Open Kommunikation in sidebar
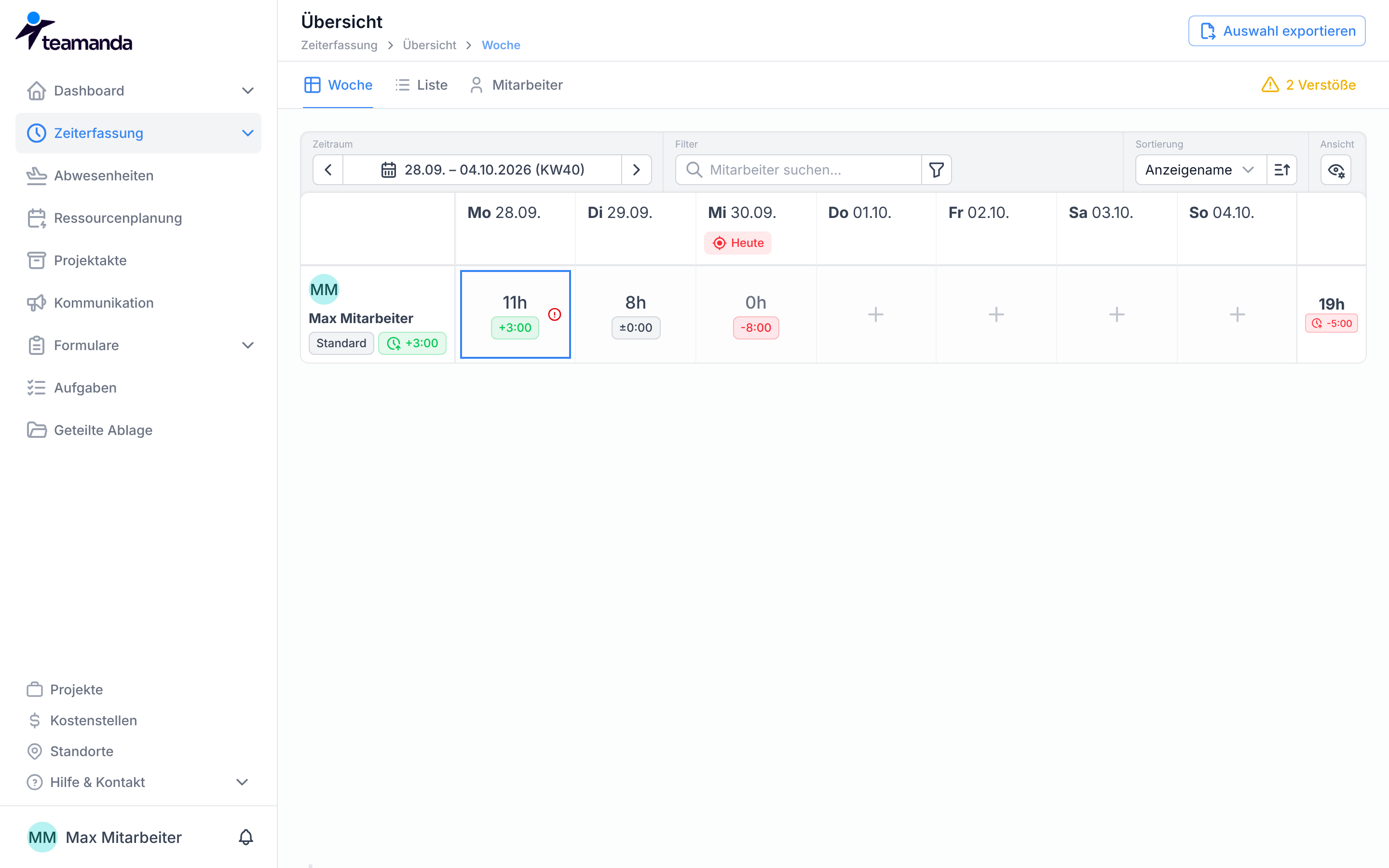Screen dimensions: 1389x868 click(x=138, y=303)
